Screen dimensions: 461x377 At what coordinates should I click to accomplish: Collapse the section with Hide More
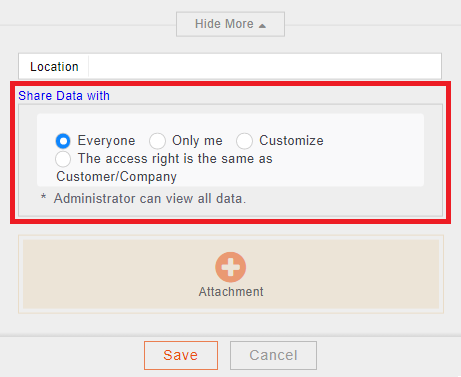point(230,24)
